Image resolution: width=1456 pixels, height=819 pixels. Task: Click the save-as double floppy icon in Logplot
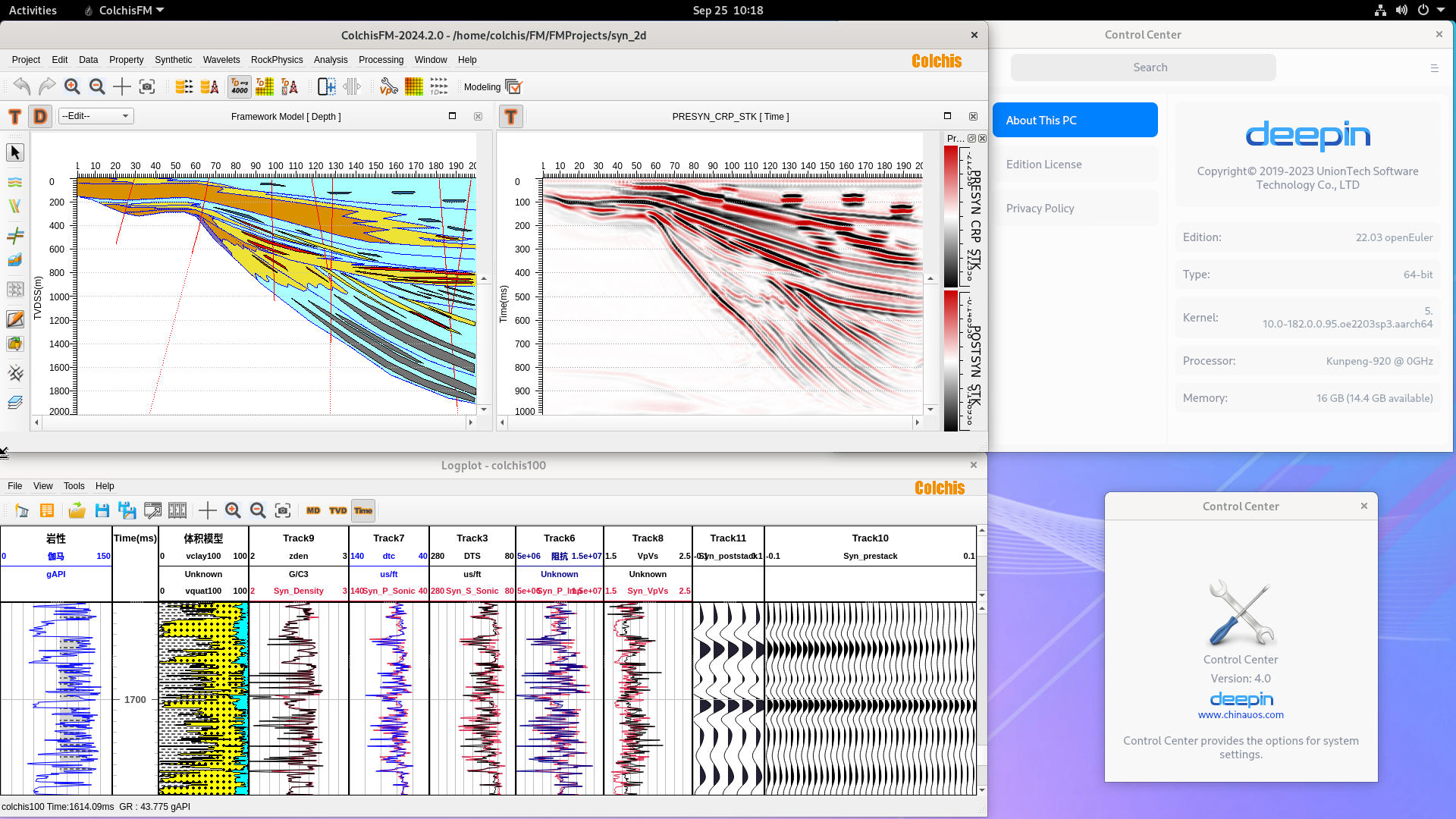tap(127, 510)
